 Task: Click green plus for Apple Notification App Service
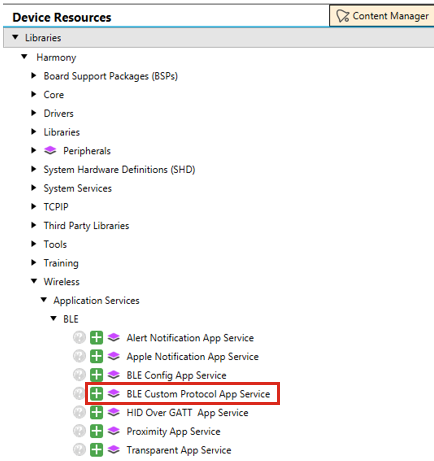[96, 356]
